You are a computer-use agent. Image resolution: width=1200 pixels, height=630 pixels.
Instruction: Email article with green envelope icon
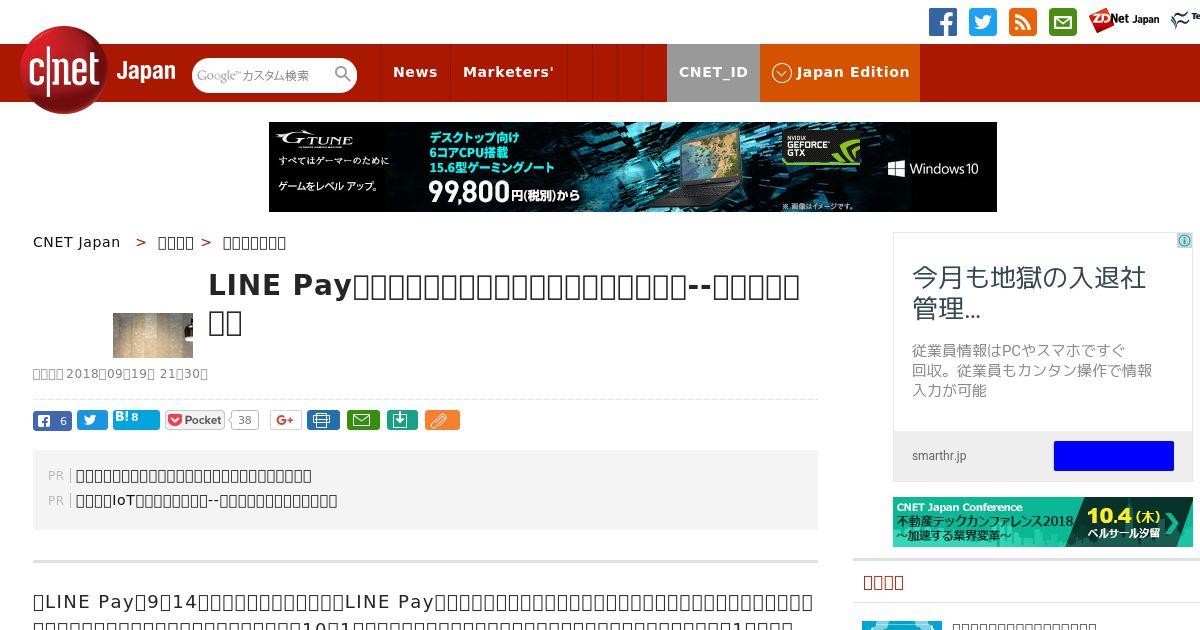point(363,420)
